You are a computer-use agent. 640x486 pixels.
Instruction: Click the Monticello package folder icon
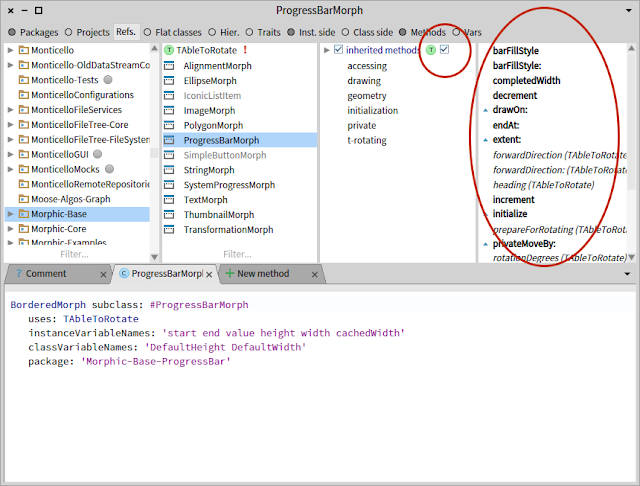point(24,50)
